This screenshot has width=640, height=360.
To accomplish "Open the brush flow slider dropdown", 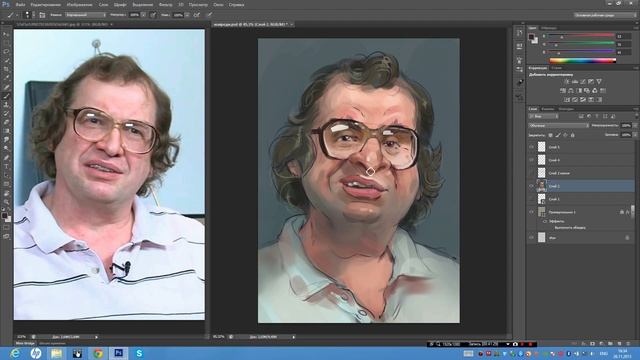I will 187,15.
